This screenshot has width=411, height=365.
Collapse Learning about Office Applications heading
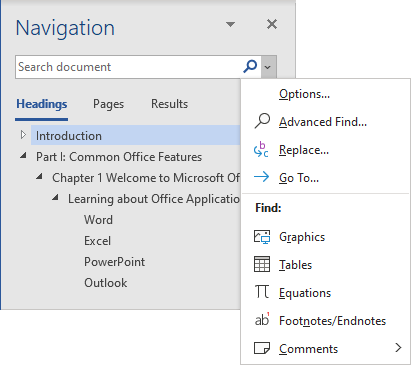(55, 197)
